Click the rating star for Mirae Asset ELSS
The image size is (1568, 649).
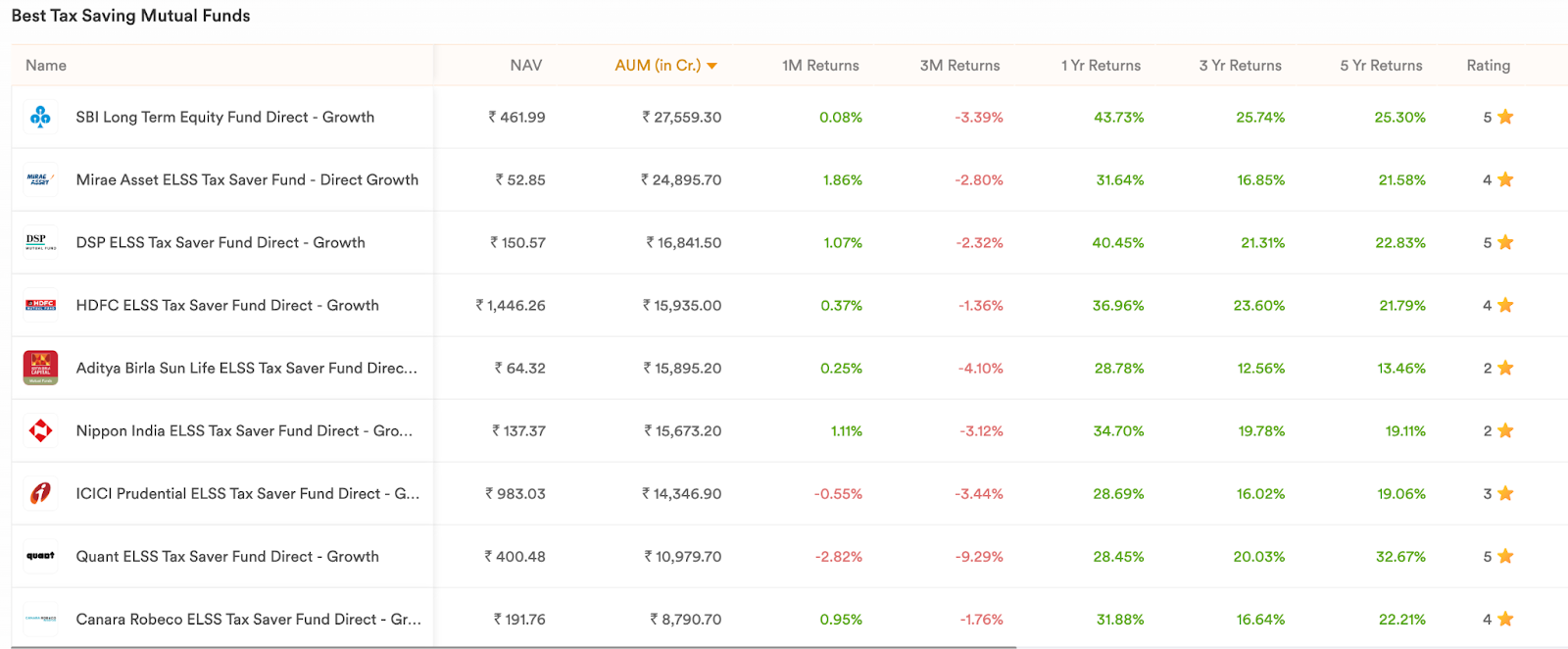(x=1505, y=179)
